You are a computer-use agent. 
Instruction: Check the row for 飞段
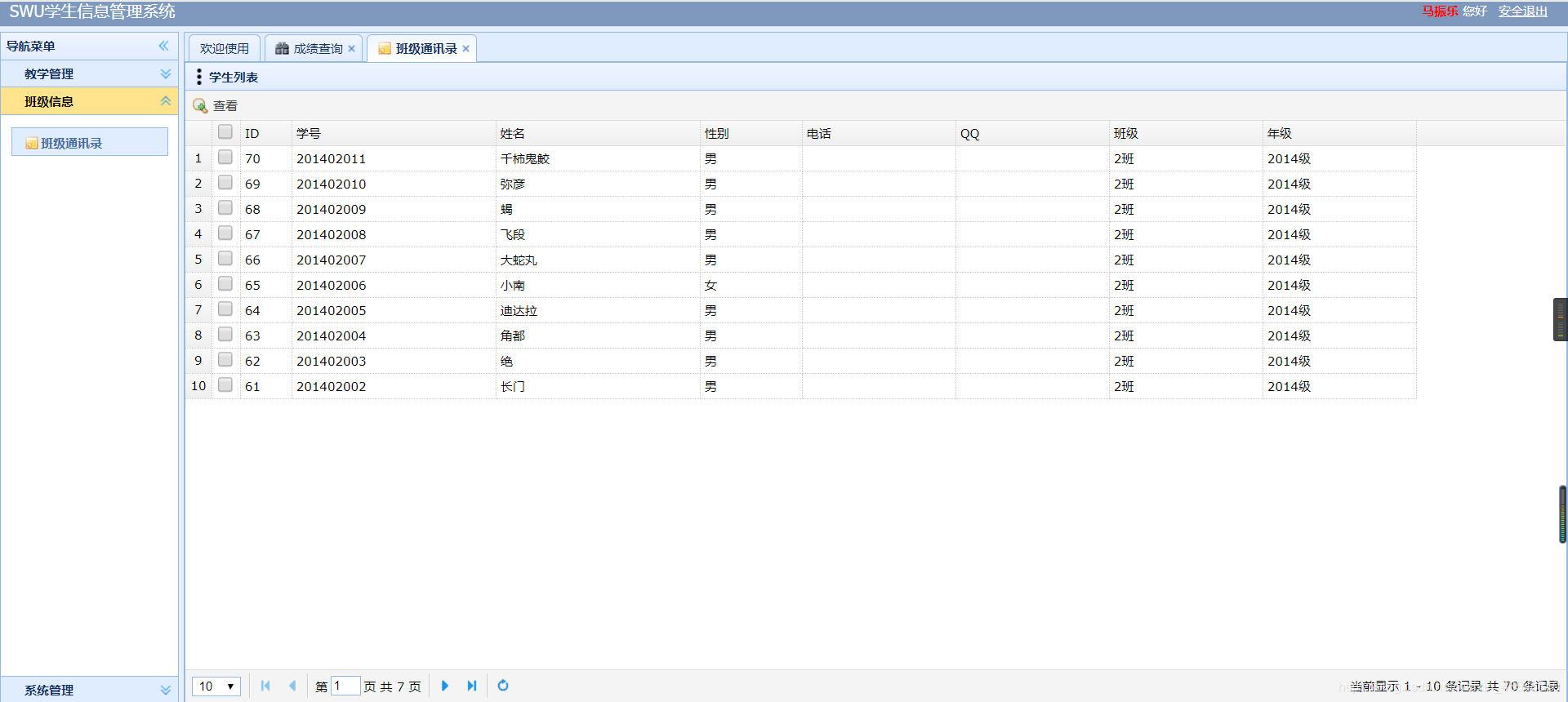click(225, 233)
